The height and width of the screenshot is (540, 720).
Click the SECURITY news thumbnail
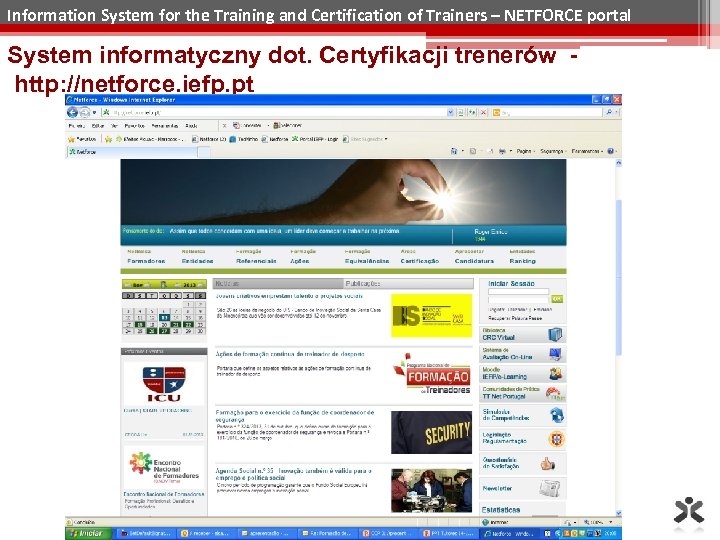[432, 432]
